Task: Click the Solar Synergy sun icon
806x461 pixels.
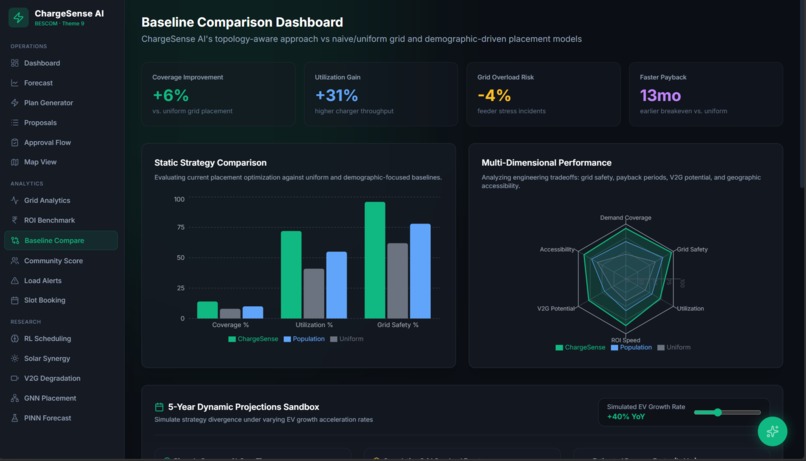Action: click(x=14, y=358)
